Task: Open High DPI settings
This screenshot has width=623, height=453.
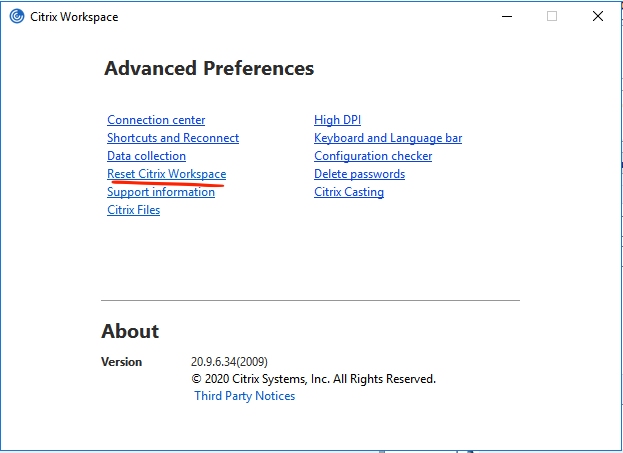Action: click(x=337, y=120)
